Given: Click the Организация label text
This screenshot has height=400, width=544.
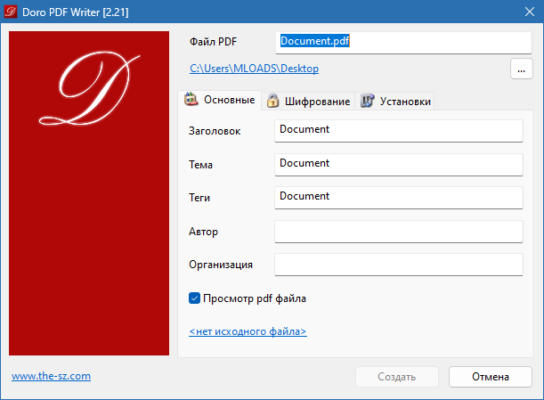Looking at the screenshot, I should 221,264.
